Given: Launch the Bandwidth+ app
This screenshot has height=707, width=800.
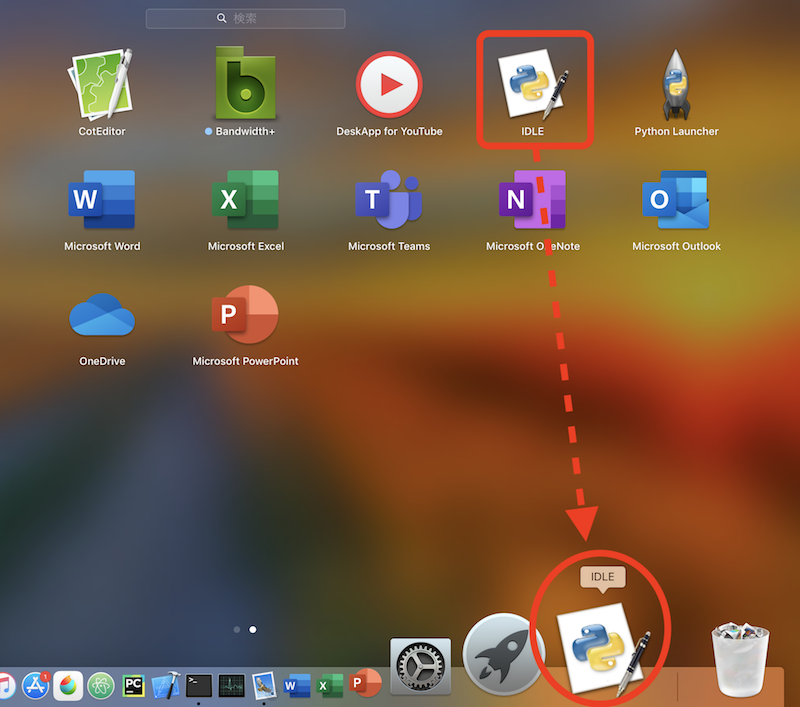Looking at the screenshot, I should (x=245, y=83).
